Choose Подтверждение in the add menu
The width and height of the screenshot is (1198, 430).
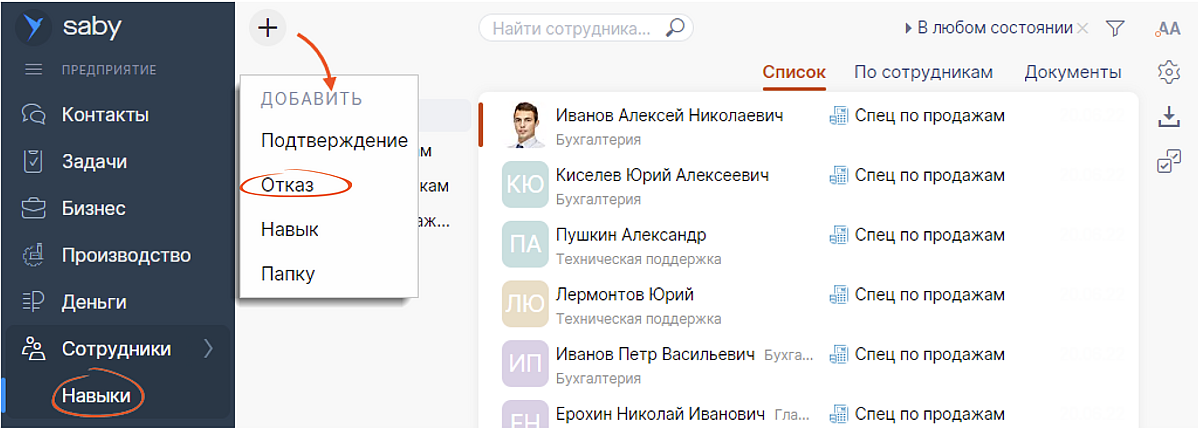pyautogui.click(x=334, y=140)
